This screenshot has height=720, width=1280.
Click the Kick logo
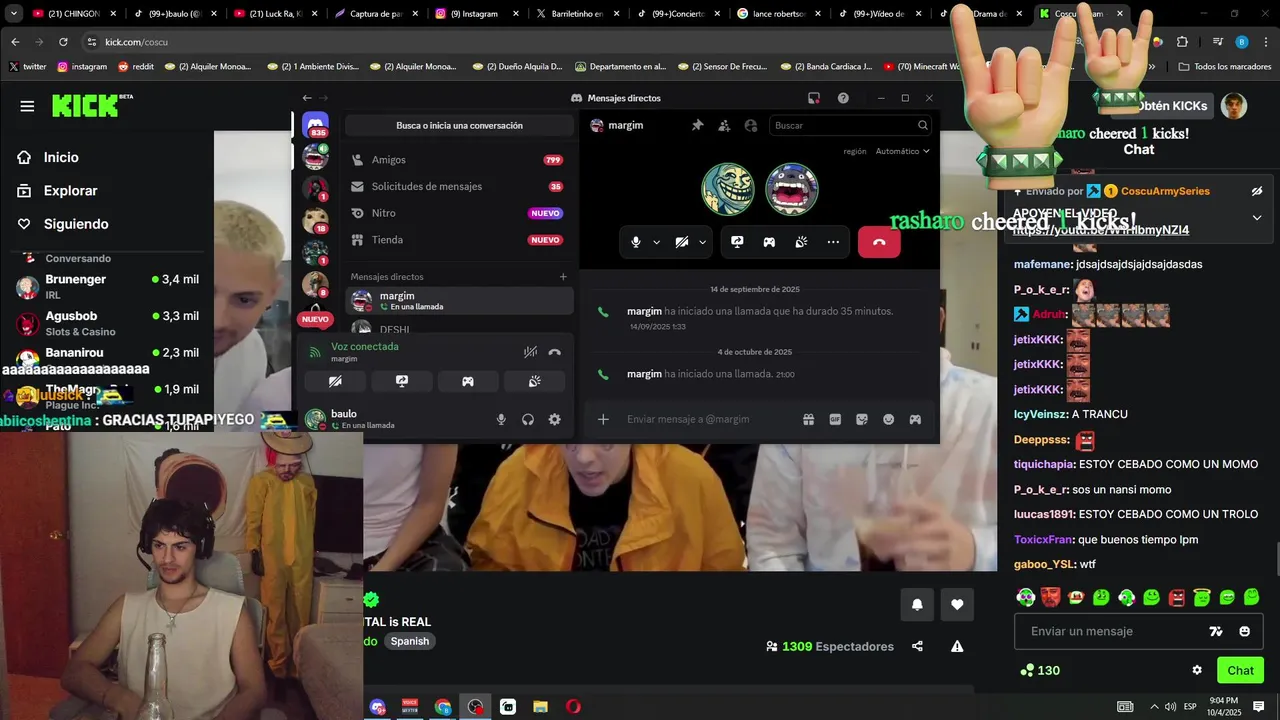[92, 105]
